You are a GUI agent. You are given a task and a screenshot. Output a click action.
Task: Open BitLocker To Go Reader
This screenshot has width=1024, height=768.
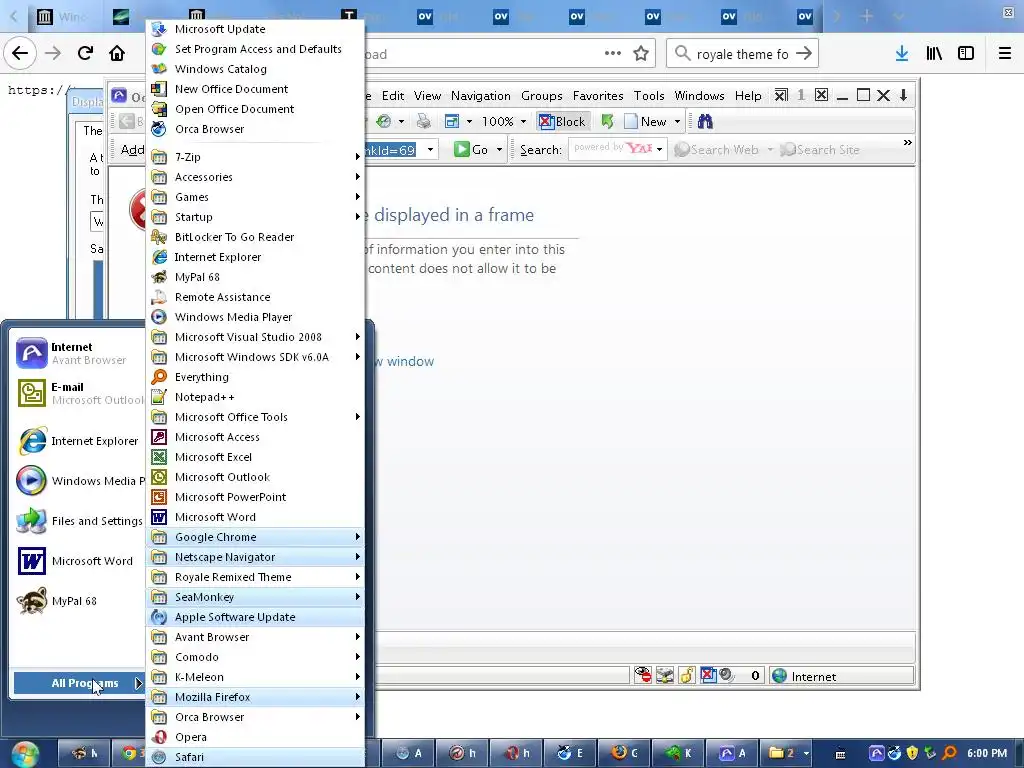tap(255, 237)
